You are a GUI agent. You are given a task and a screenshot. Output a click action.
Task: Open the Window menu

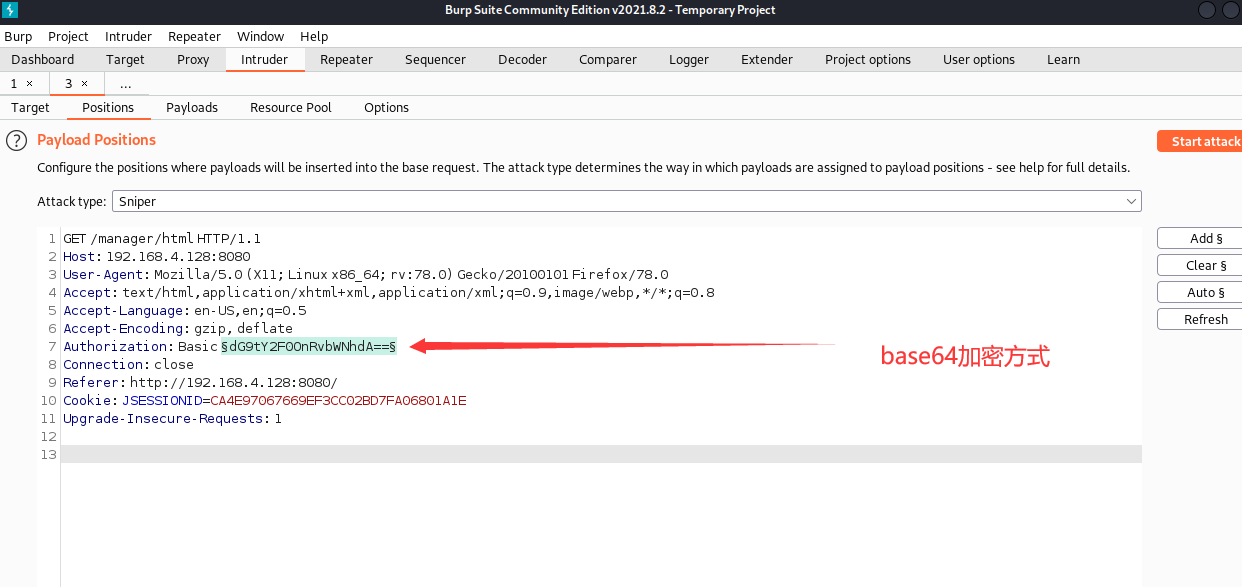260,36
